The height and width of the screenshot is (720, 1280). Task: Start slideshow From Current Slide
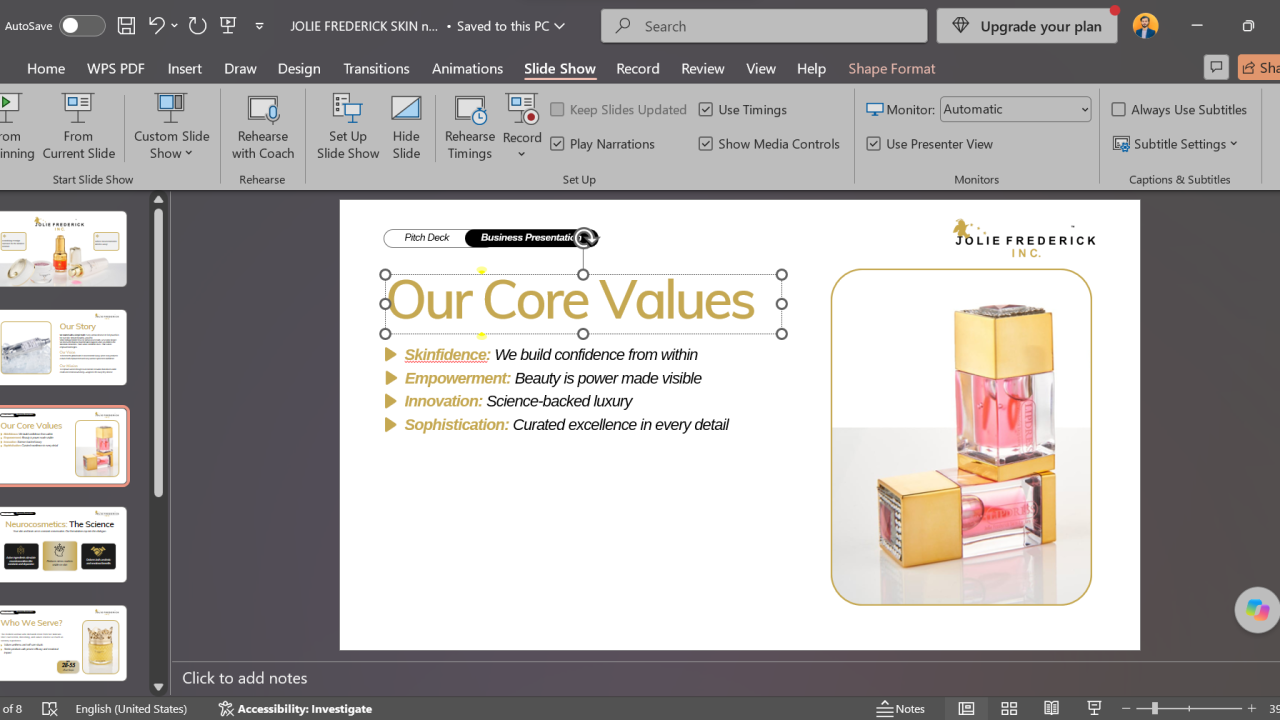(78, 126)
